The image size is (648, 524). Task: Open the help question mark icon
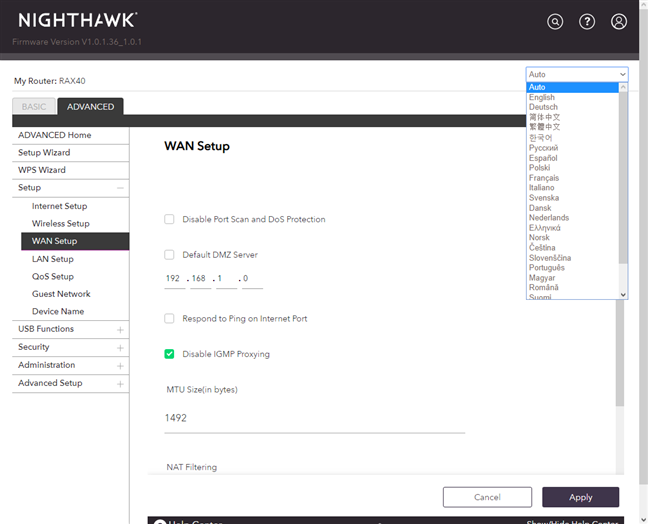pyautogui.click(x=587, y=21)
